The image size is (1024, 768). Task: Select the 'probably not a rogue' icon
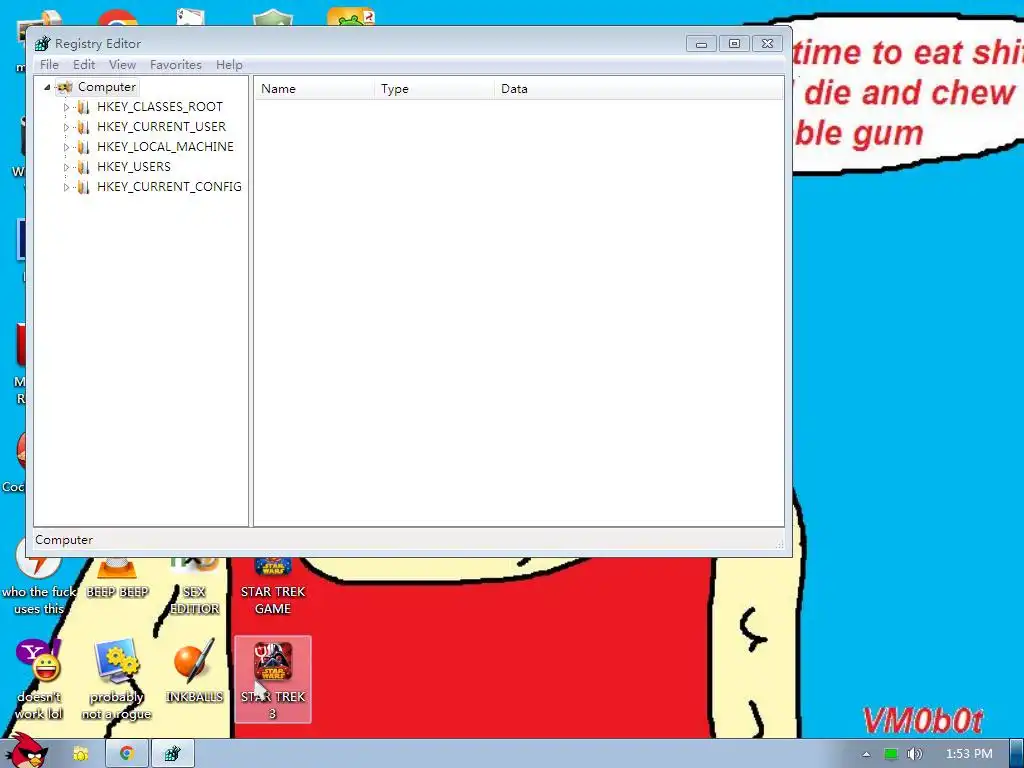(116, 679)
